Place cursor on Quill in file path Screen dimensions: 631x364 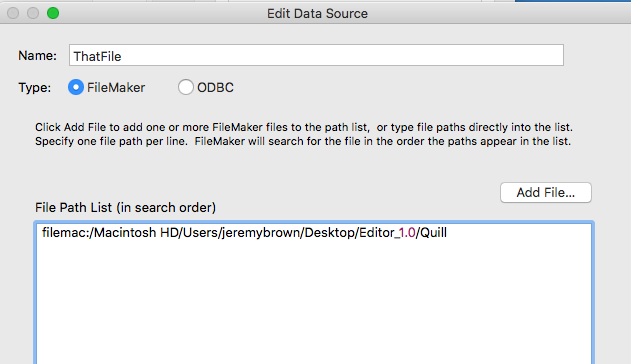click(433, 233)
